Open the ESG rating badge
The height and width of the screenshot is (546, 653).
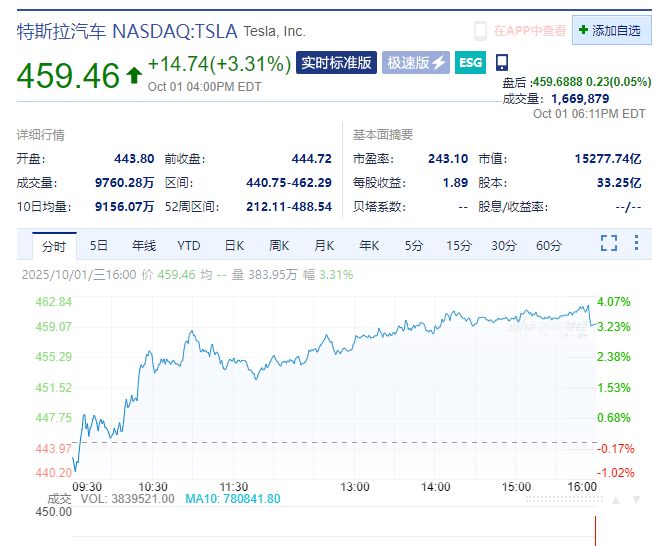click(x=471, y=63)
